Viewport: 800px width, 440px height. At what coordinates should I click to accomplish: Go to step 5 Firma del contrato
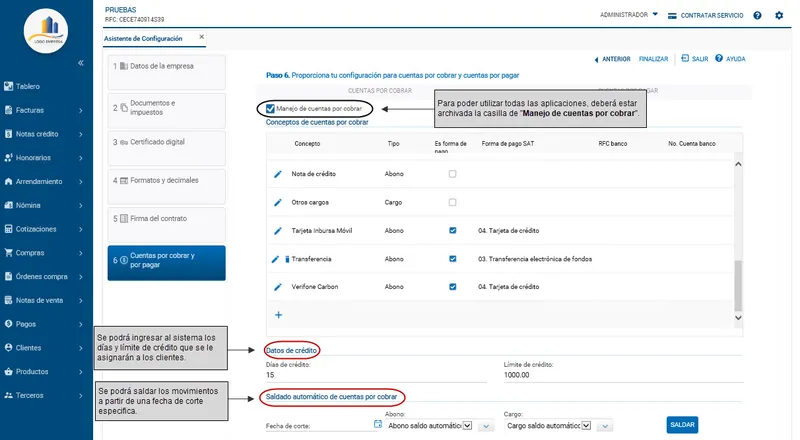tap(166, 225)
